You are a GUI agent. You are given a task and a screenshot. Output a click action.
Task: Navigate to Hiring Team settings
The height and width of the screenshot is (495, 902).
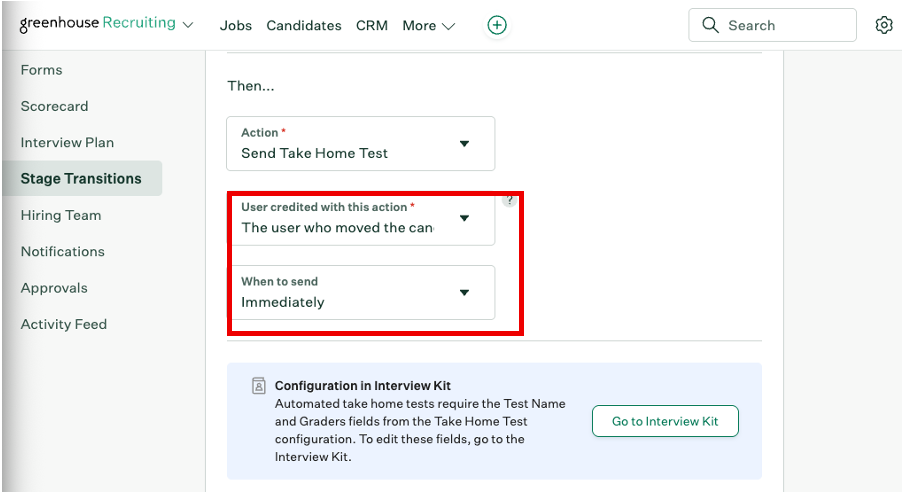click(61, 215)
